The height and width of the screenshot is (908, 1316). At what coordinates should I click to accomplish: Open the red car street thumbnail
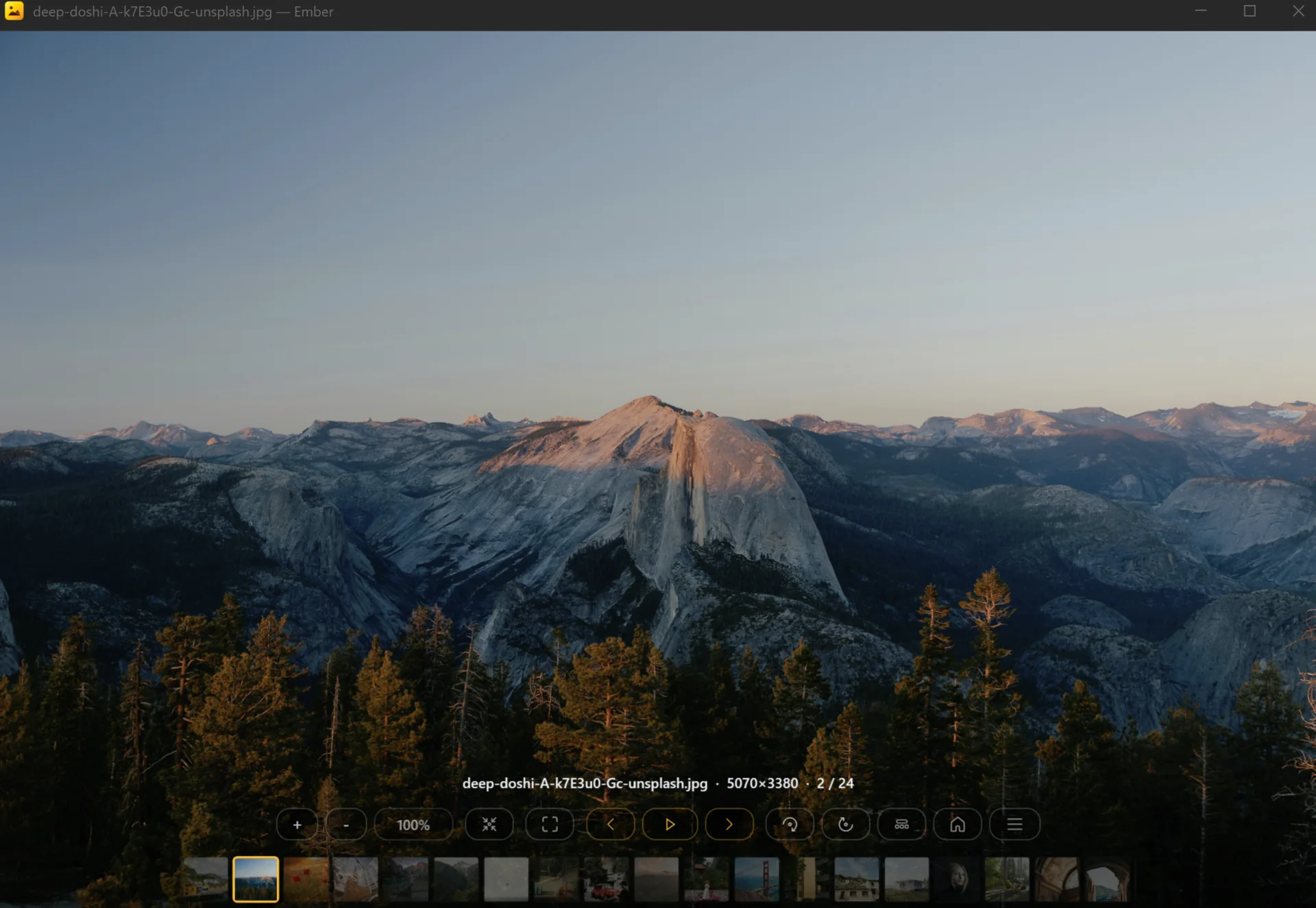coord(606,879)
